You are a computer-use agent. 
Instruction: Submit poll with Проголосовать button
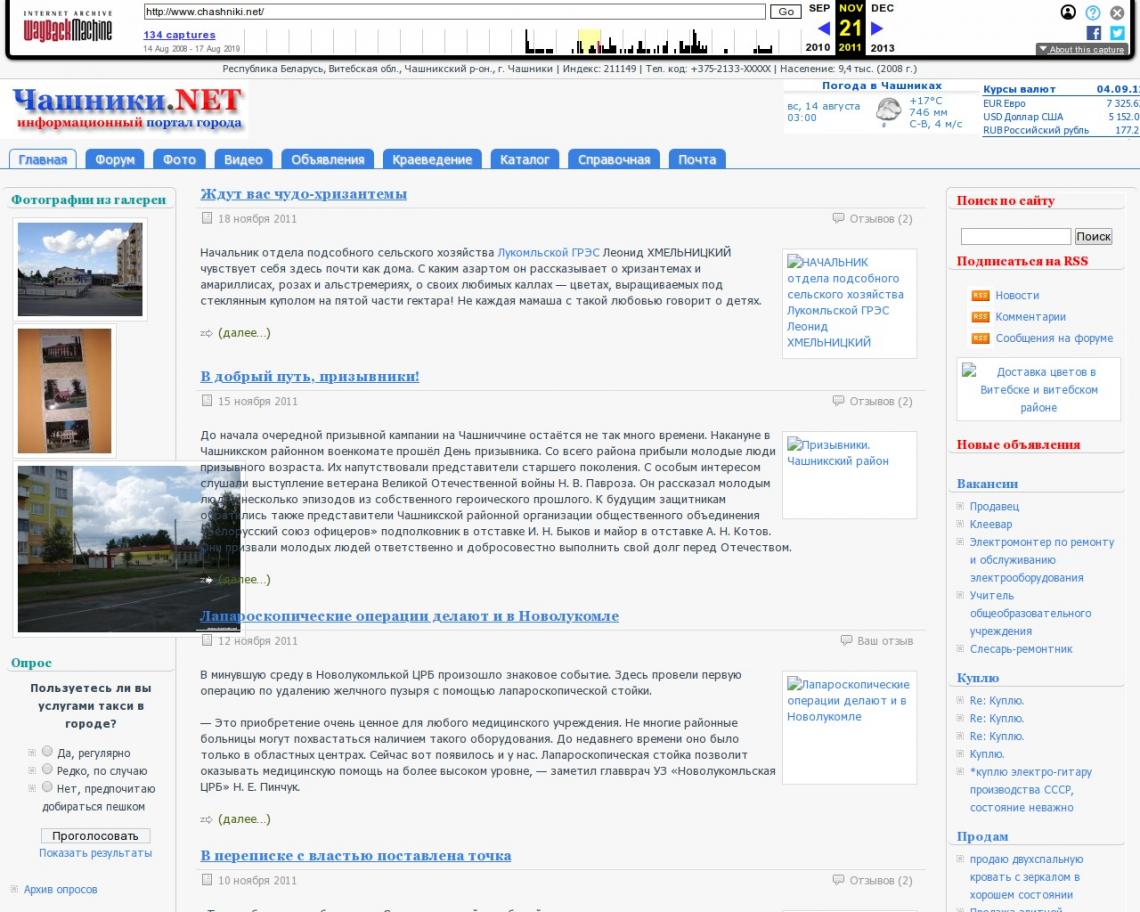point(95,836)
